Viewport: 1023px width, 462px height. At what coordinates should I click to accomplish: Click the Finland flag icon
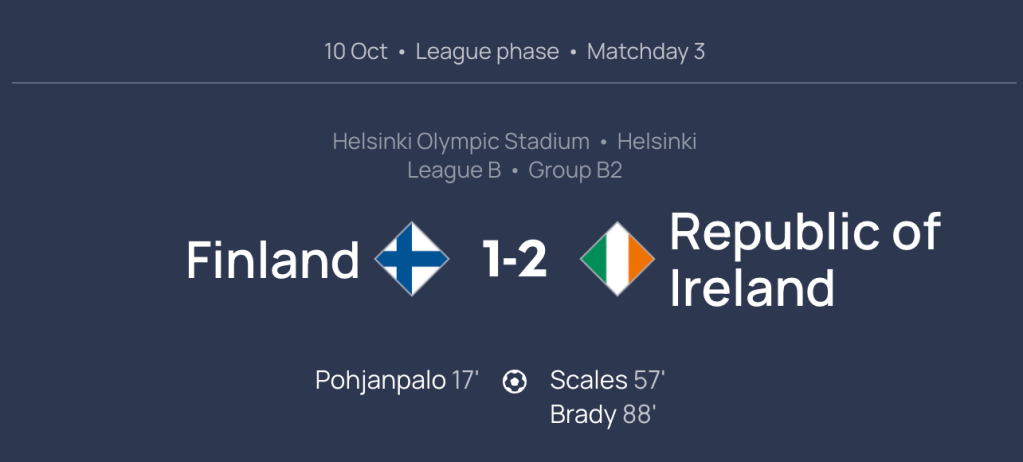412,259
